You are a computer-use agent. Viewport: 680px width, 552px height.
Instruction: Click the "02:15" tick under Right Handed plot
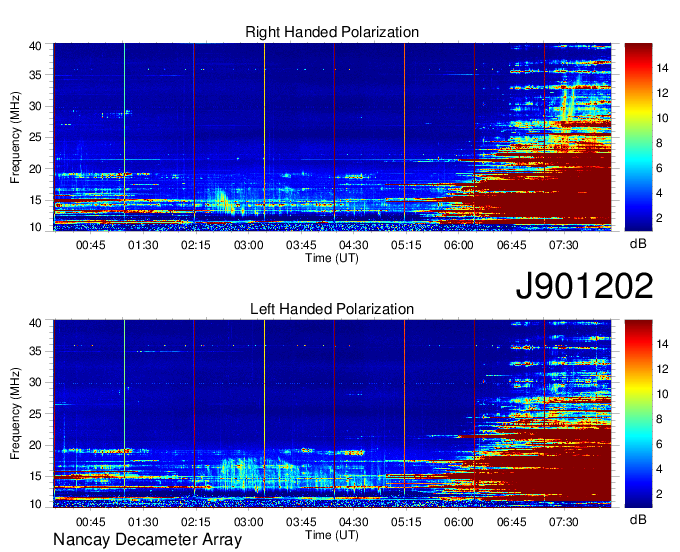click(196, 245)
